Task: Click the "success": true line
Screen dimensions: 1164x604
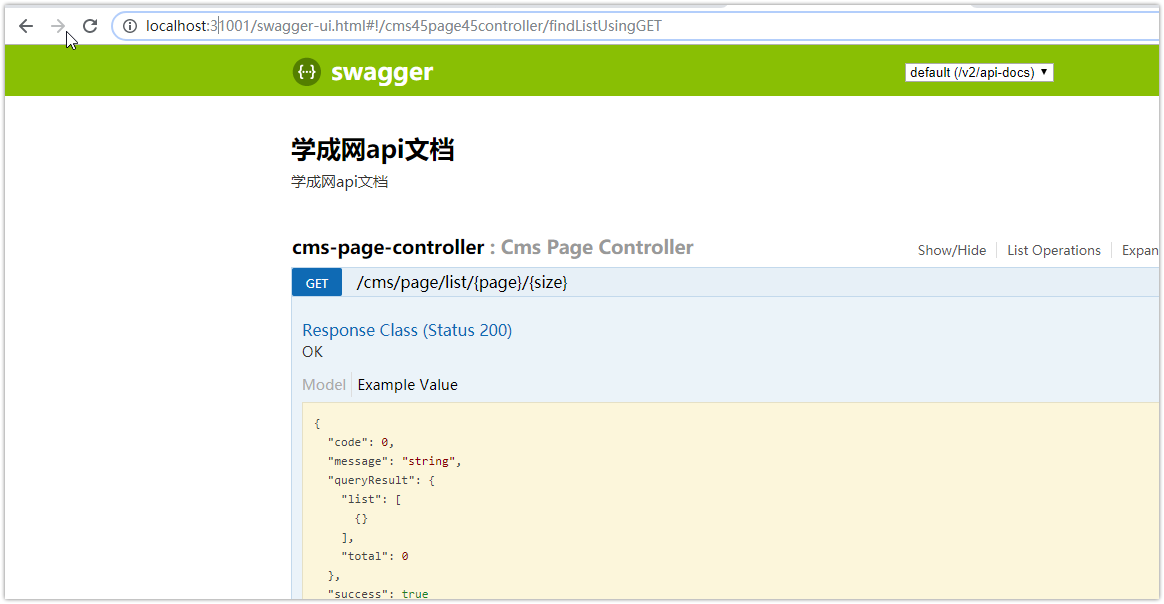Action: [378, 594]
